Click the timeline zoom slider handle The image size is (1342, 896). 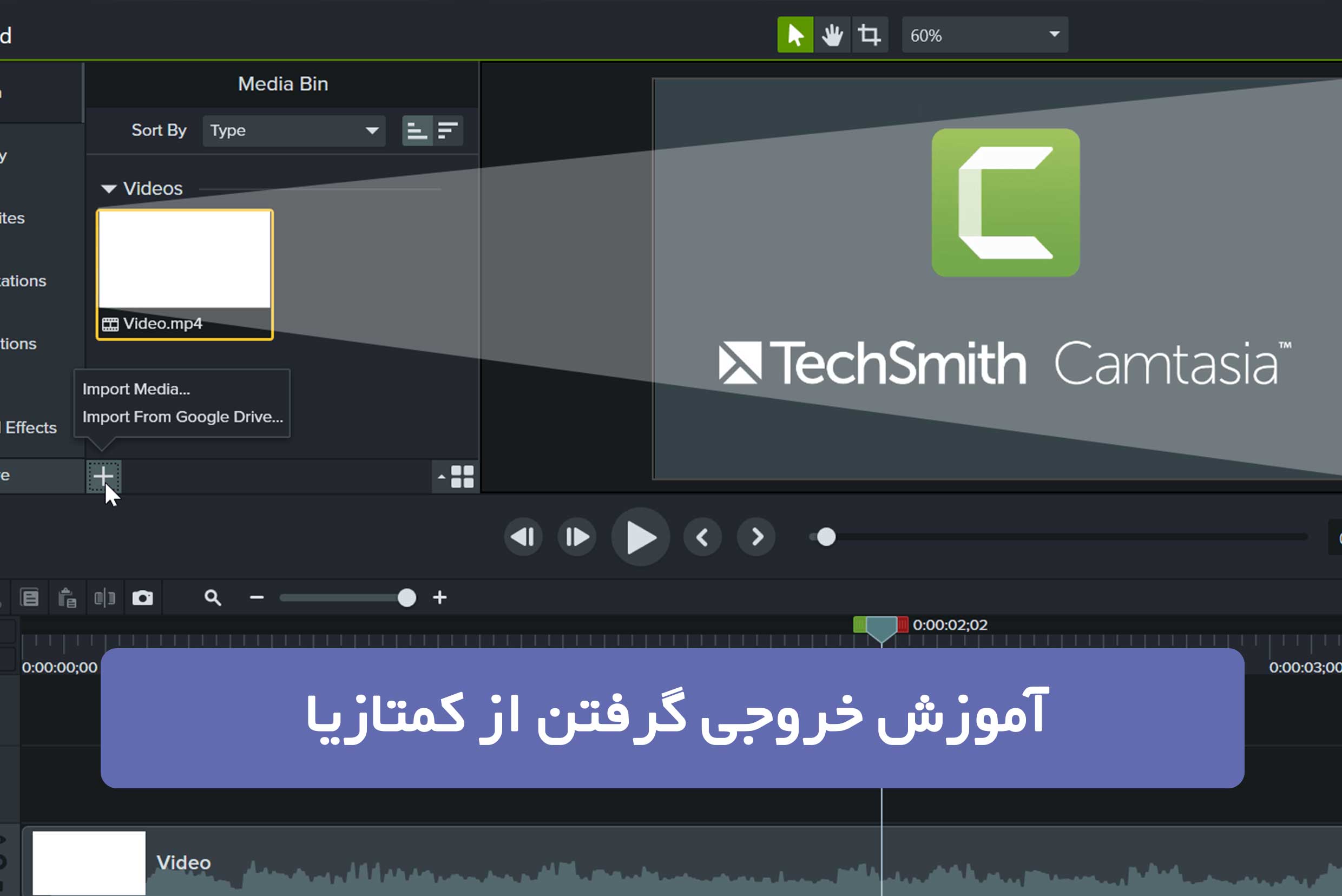407,598
